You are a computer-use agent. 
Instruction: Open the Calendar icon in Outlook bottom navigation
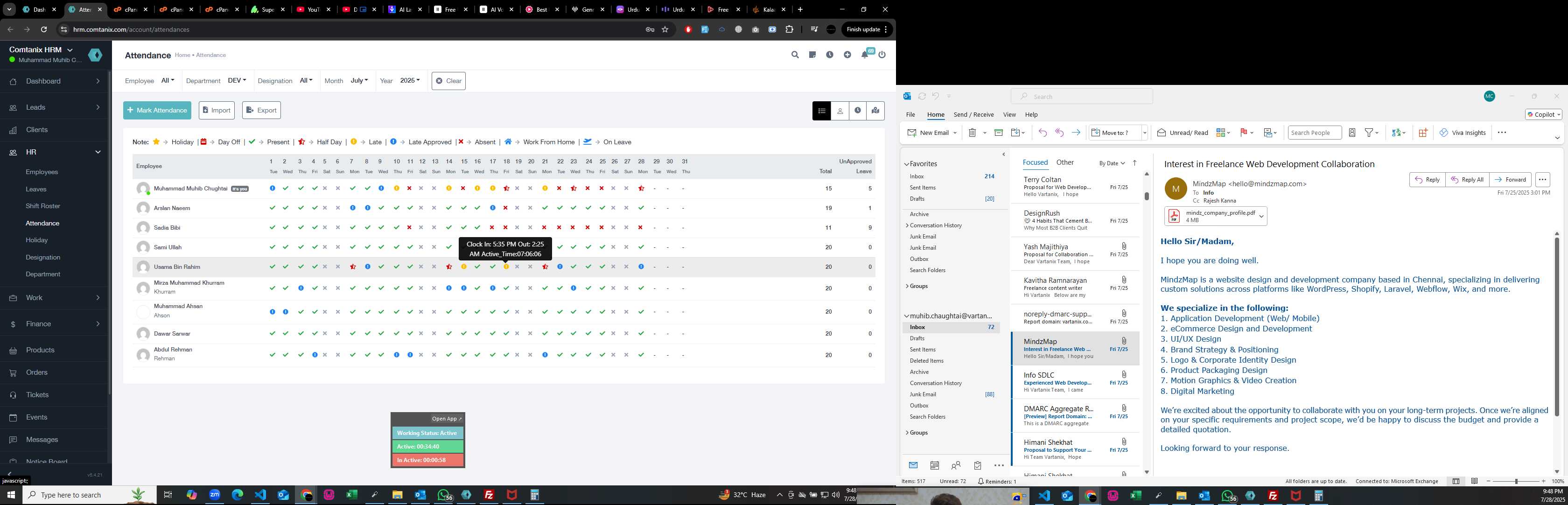(x=934, y=465)
